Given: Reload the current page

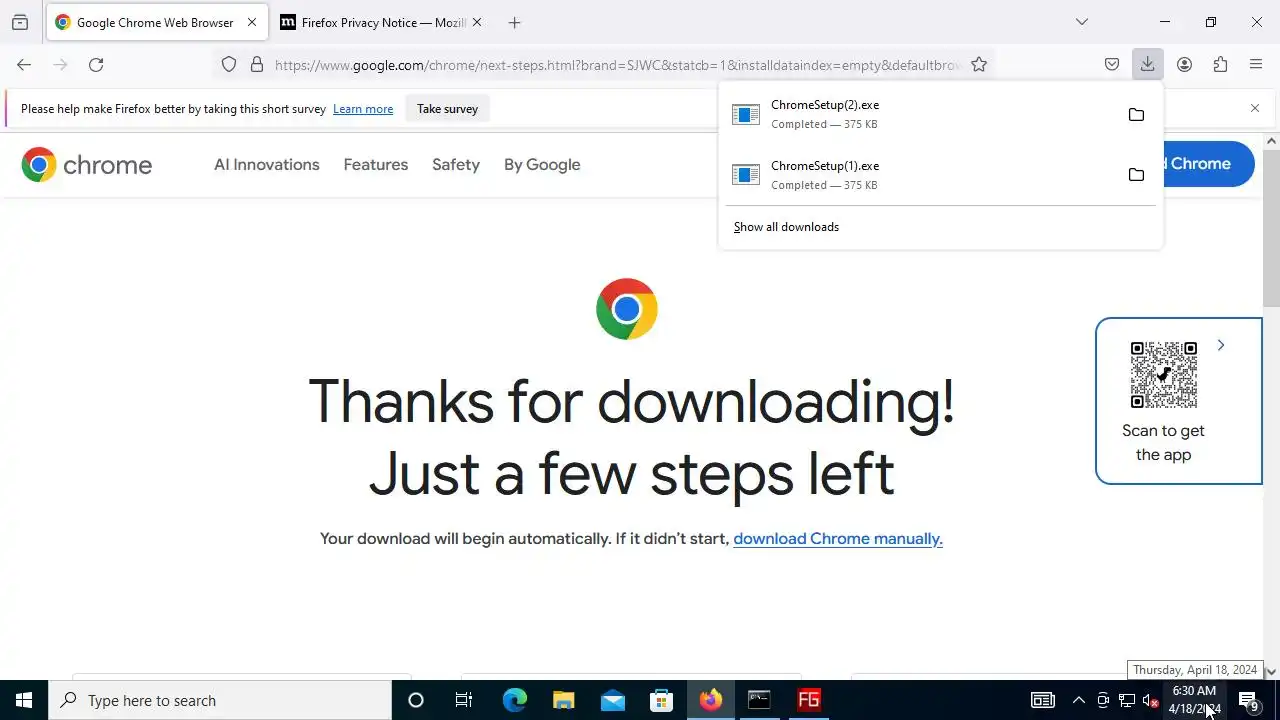Looking at the screenshot, I should coord(96,65).
